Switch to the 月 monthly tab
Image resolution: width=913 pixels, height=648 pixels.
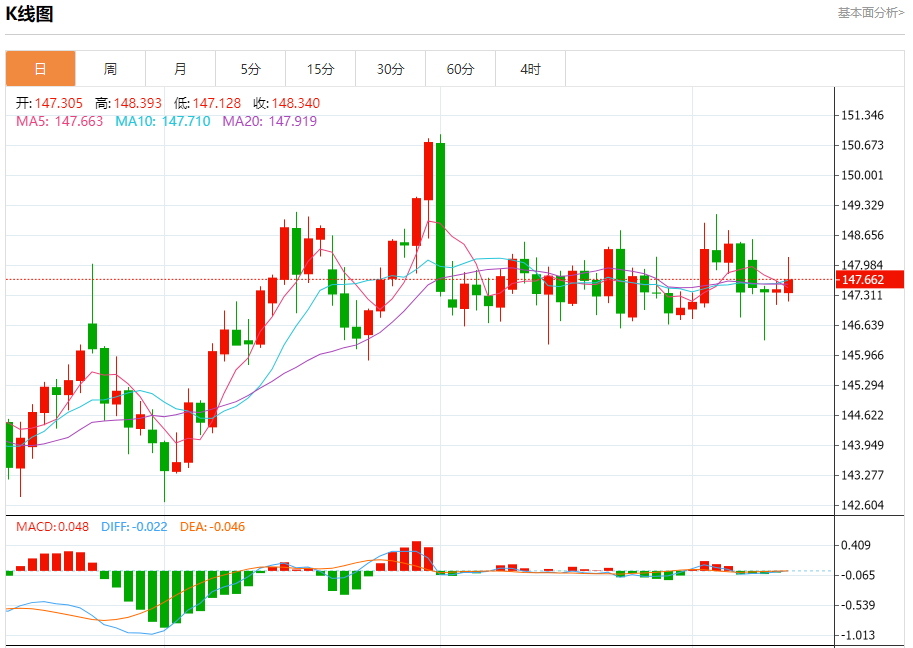click(x=180, y=69)
